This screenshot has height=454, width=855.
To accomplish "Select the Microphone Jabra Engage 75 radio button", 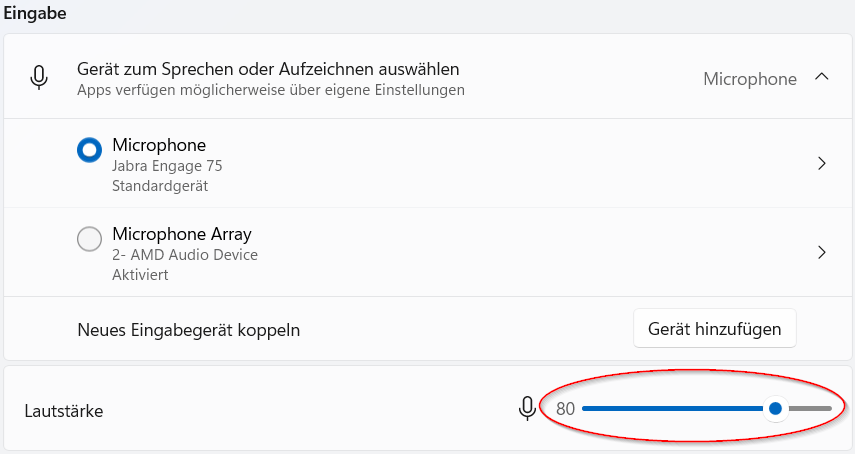I will (x=89, y=150).
